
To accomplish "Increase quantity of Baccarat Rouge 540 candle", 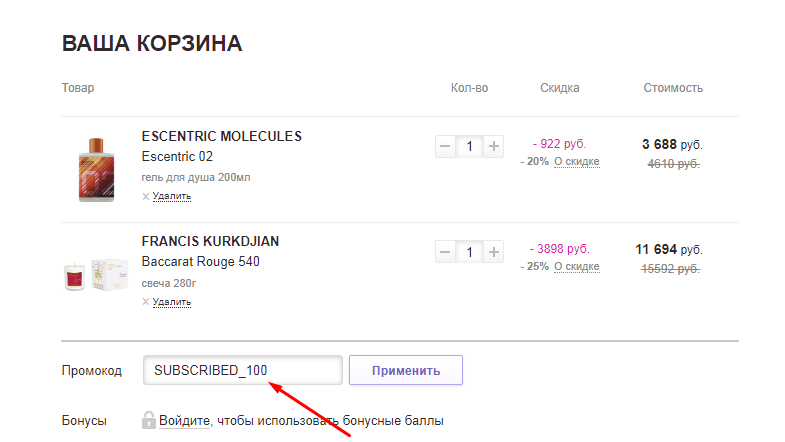I will (494, 252).
